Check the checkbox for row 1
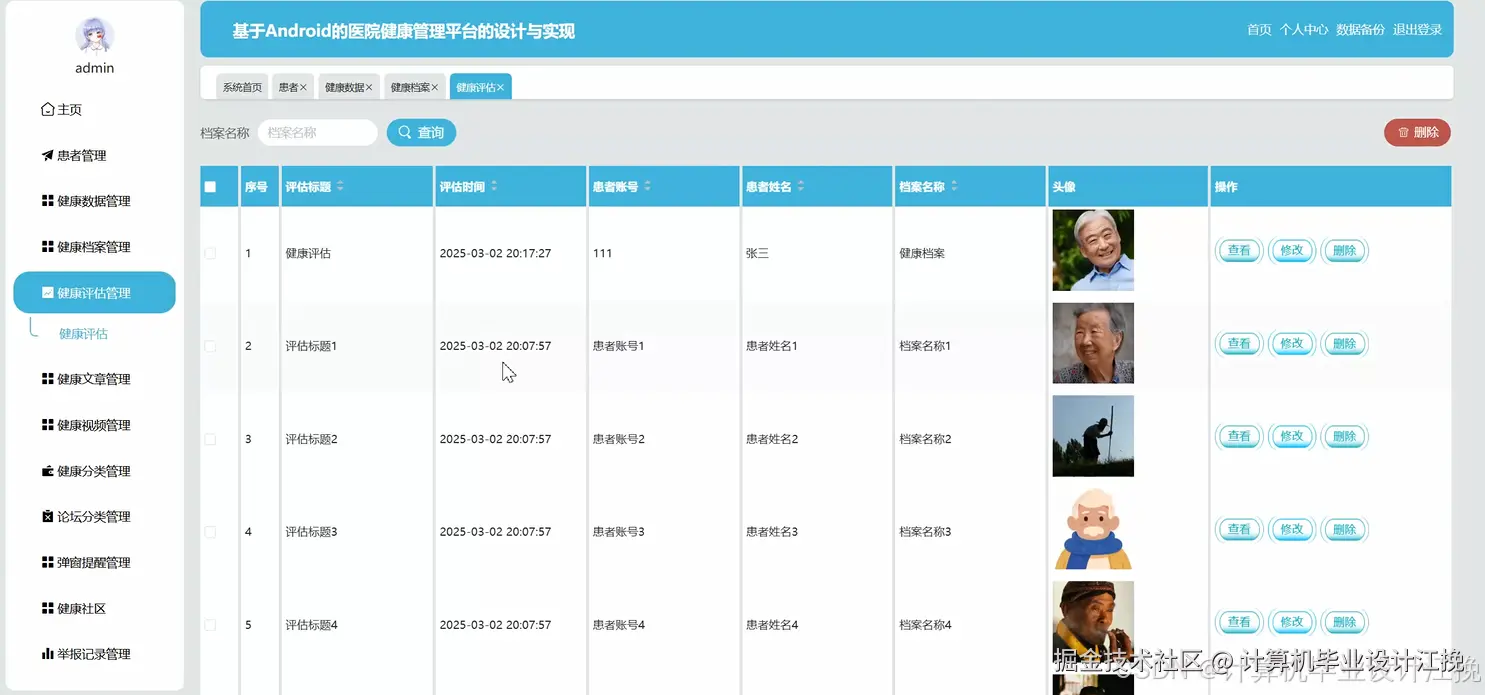This screenshot has height=695, width=1485. (210, 254)
